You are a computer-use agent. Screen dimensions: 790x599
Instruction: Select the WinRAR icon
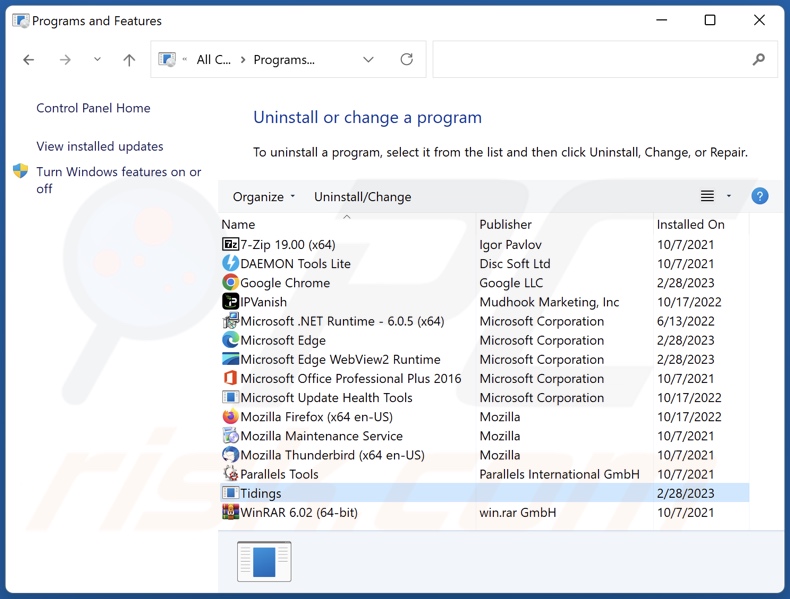pos(230,512)
